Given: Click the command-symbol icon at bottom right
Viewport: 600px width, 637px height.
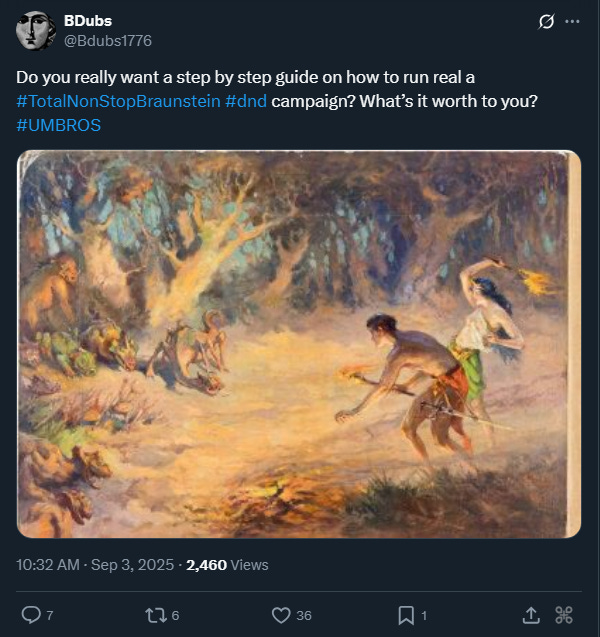Looking at the screenshot, I should (x=563, y=614).
